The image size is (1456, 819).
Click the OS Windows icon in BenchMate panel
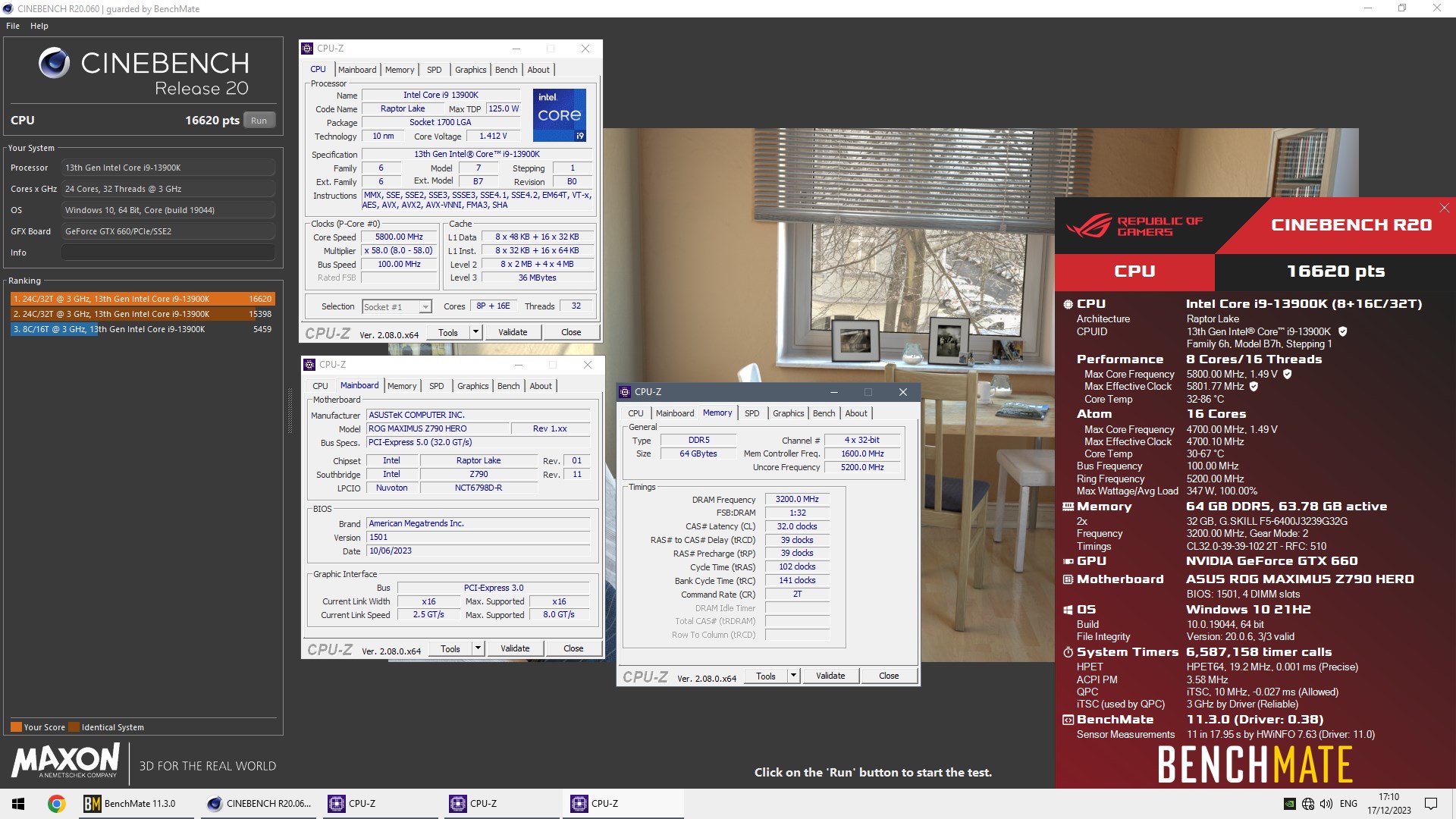pos(1068,610)
